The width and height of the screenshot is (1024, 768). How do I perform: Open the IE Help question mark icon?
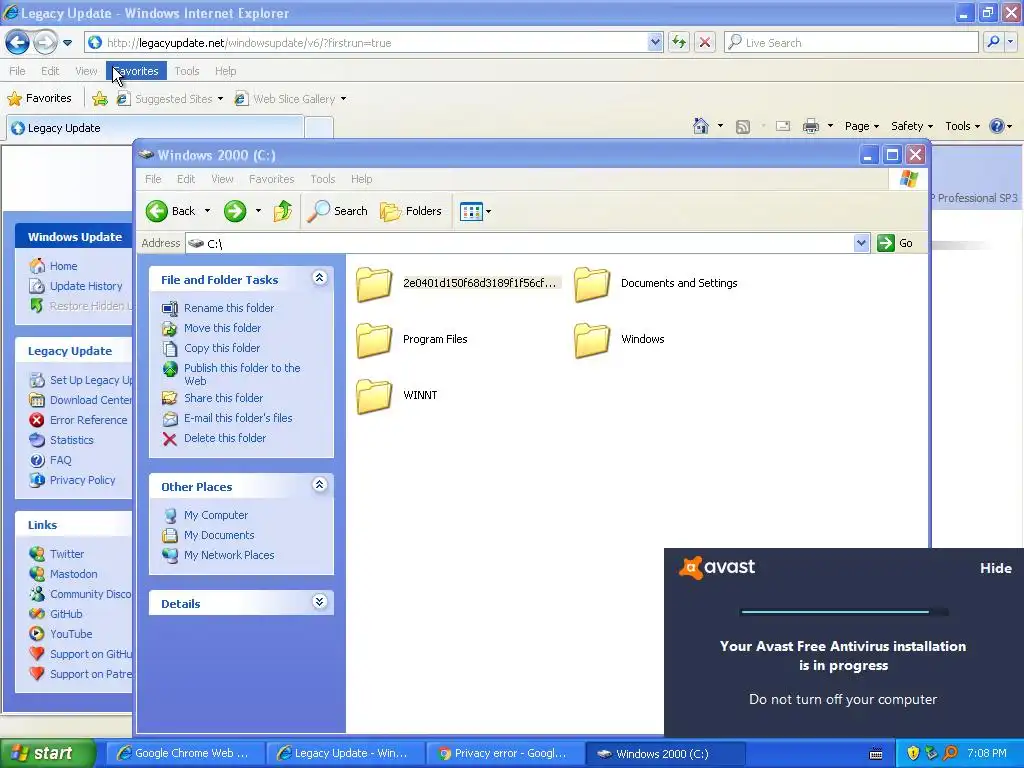996,126
